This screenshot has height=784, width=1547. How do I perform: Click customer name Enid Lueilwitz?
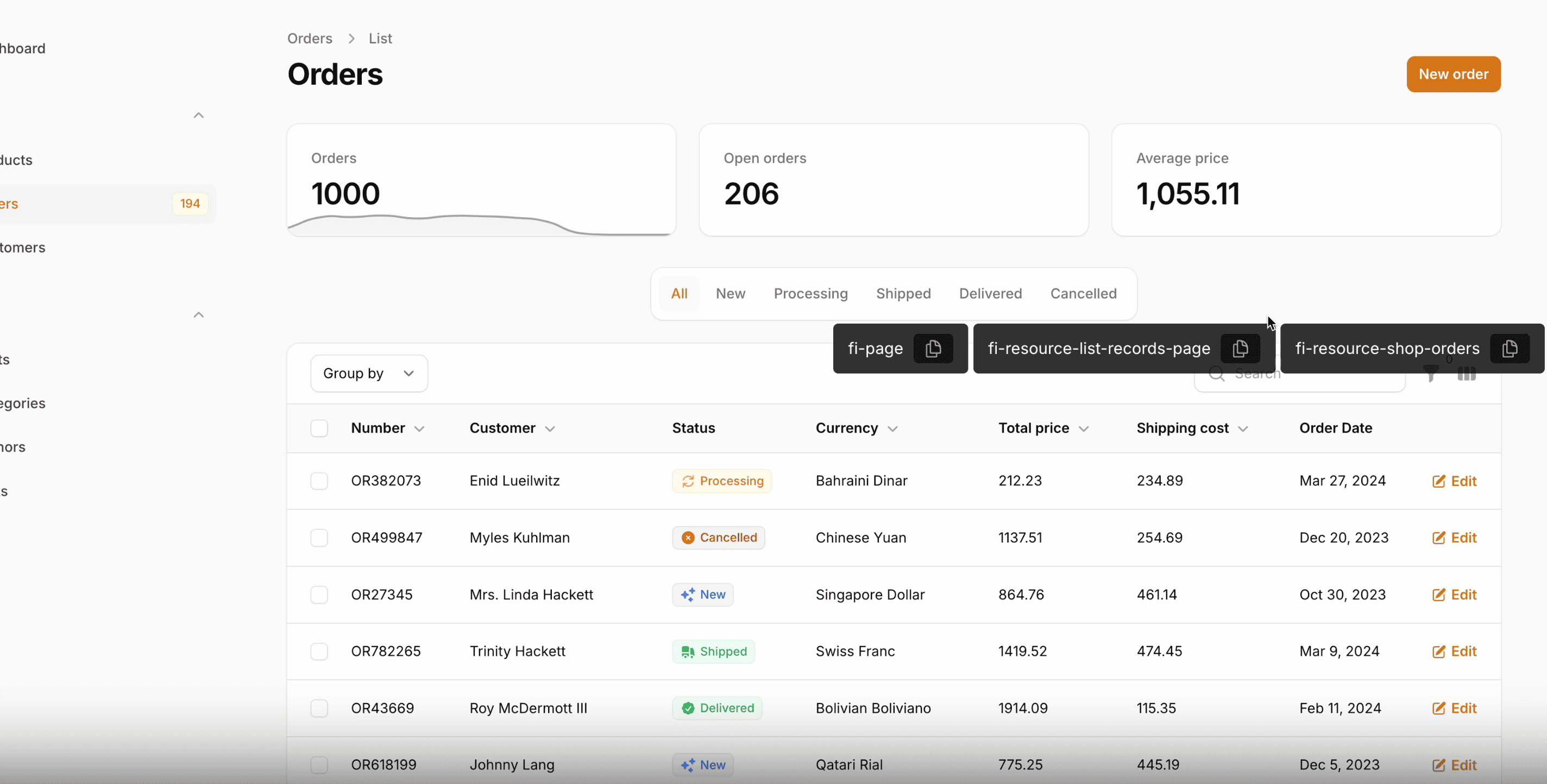click(x=514, y=482)
